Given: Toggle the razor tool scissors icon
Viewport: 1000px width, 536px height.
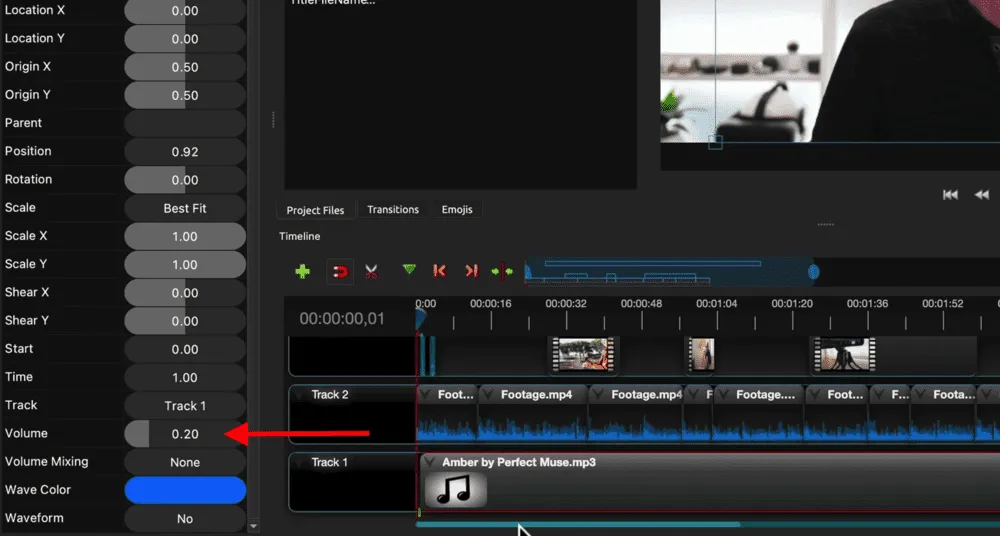Looking at the screenshot, I should tap(372, 271).
